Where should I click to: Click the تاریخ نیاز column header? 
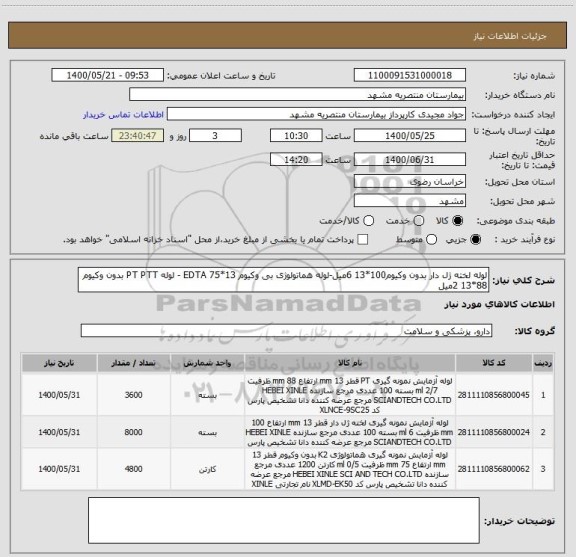click(59, 363)
